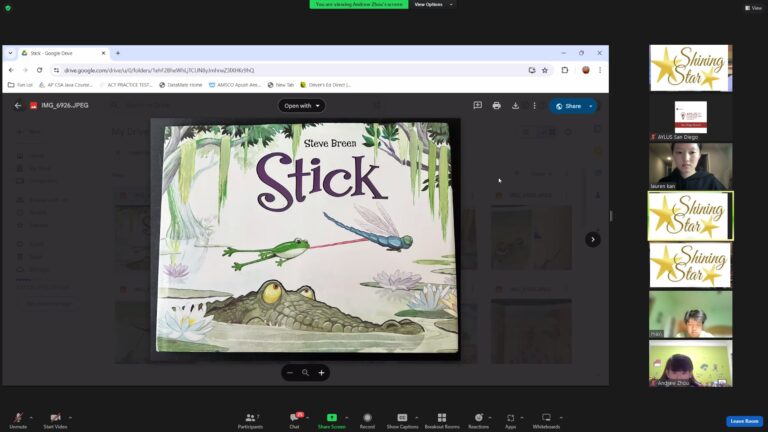The image size is (768, 432).
Task: Zoom out the image preview
Action: (290, 373)
